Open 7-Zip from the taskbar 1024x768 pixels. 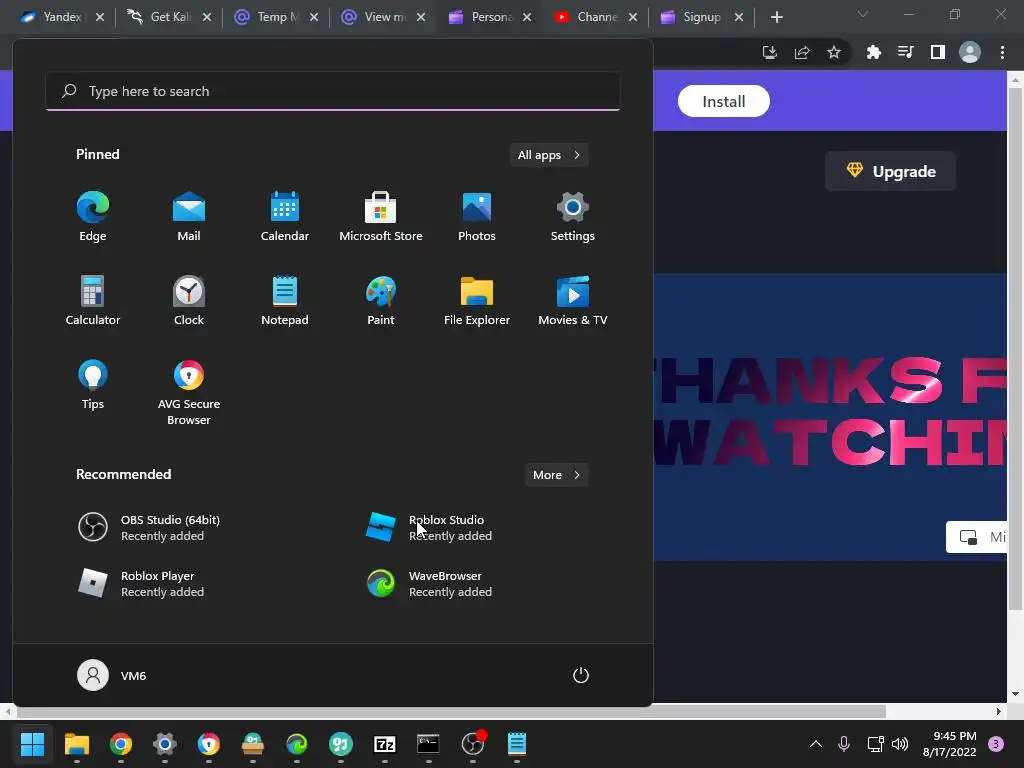tap(385, 744)
